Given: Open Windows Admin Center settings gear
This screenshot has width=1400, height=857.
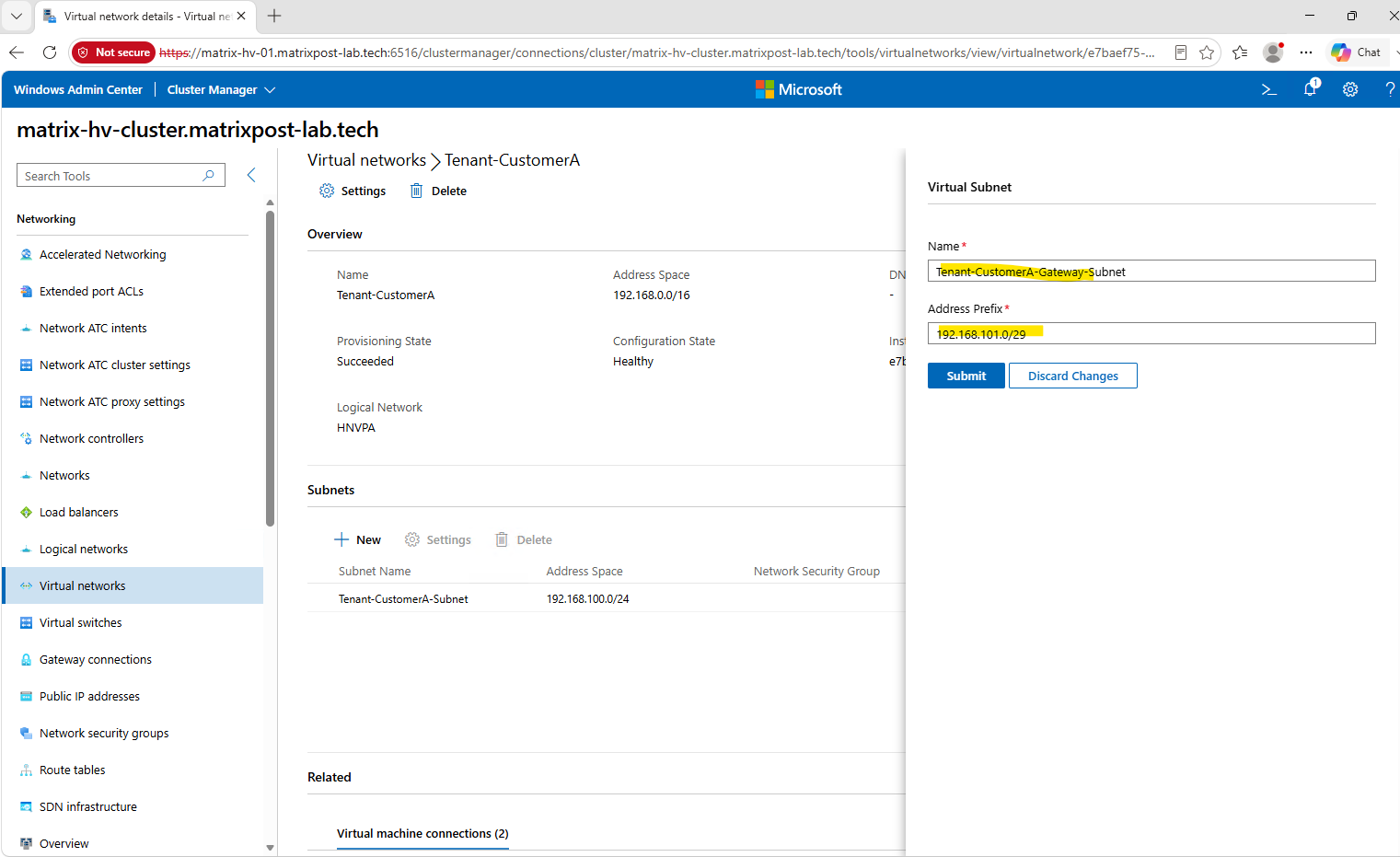Looking at the screenshot, I should point(1350,89).
